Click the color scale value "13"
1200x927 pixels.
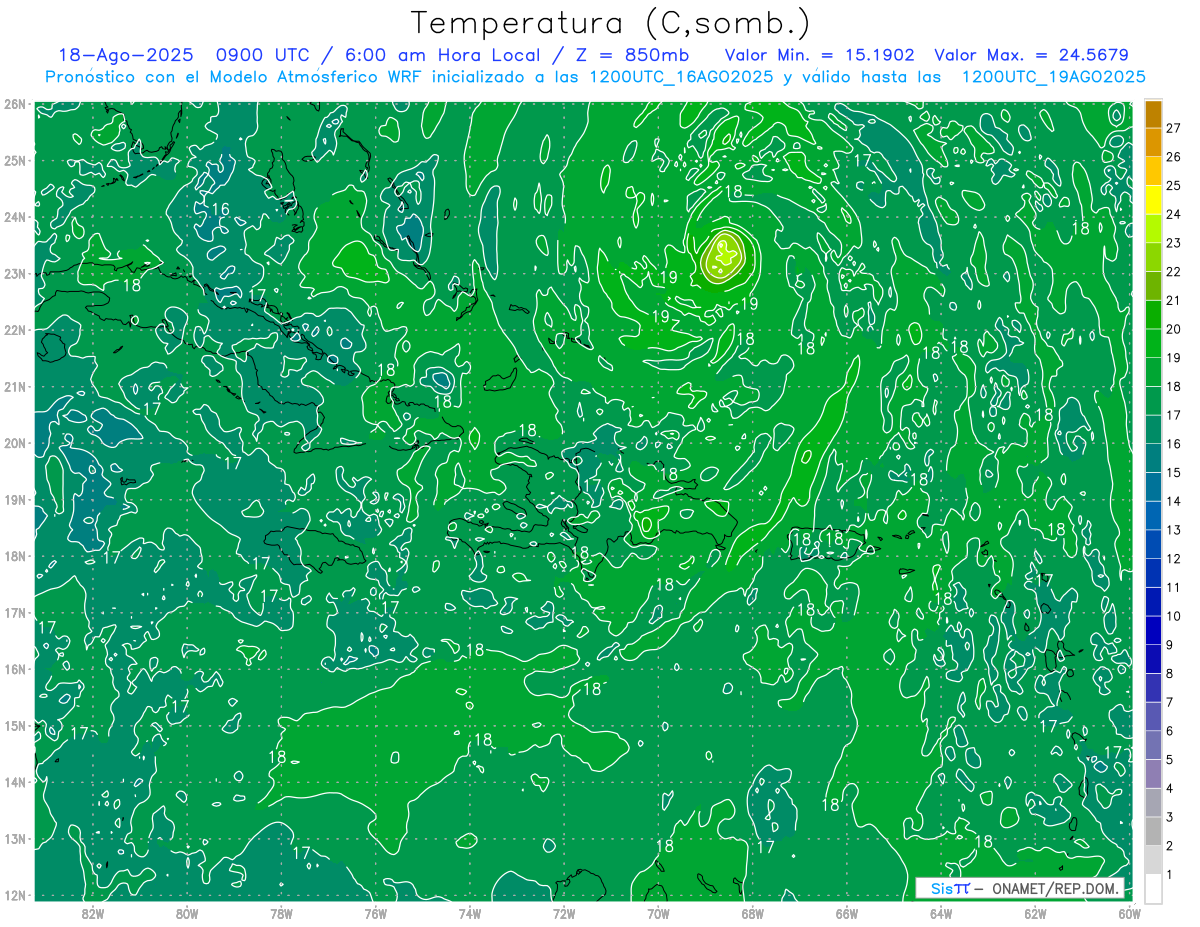click(1173, 530)
